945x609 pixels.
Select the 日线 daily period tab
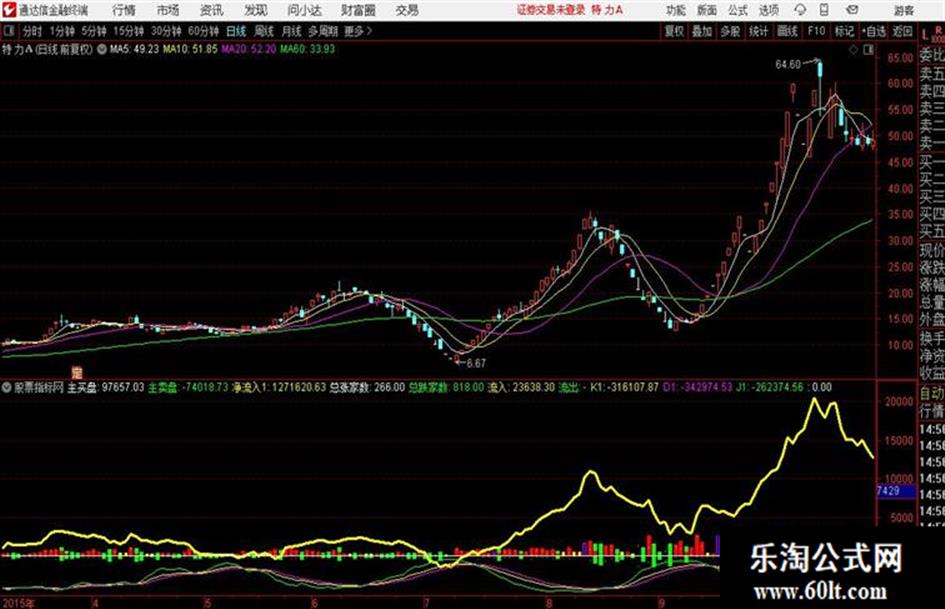click(x=236, y=31)
